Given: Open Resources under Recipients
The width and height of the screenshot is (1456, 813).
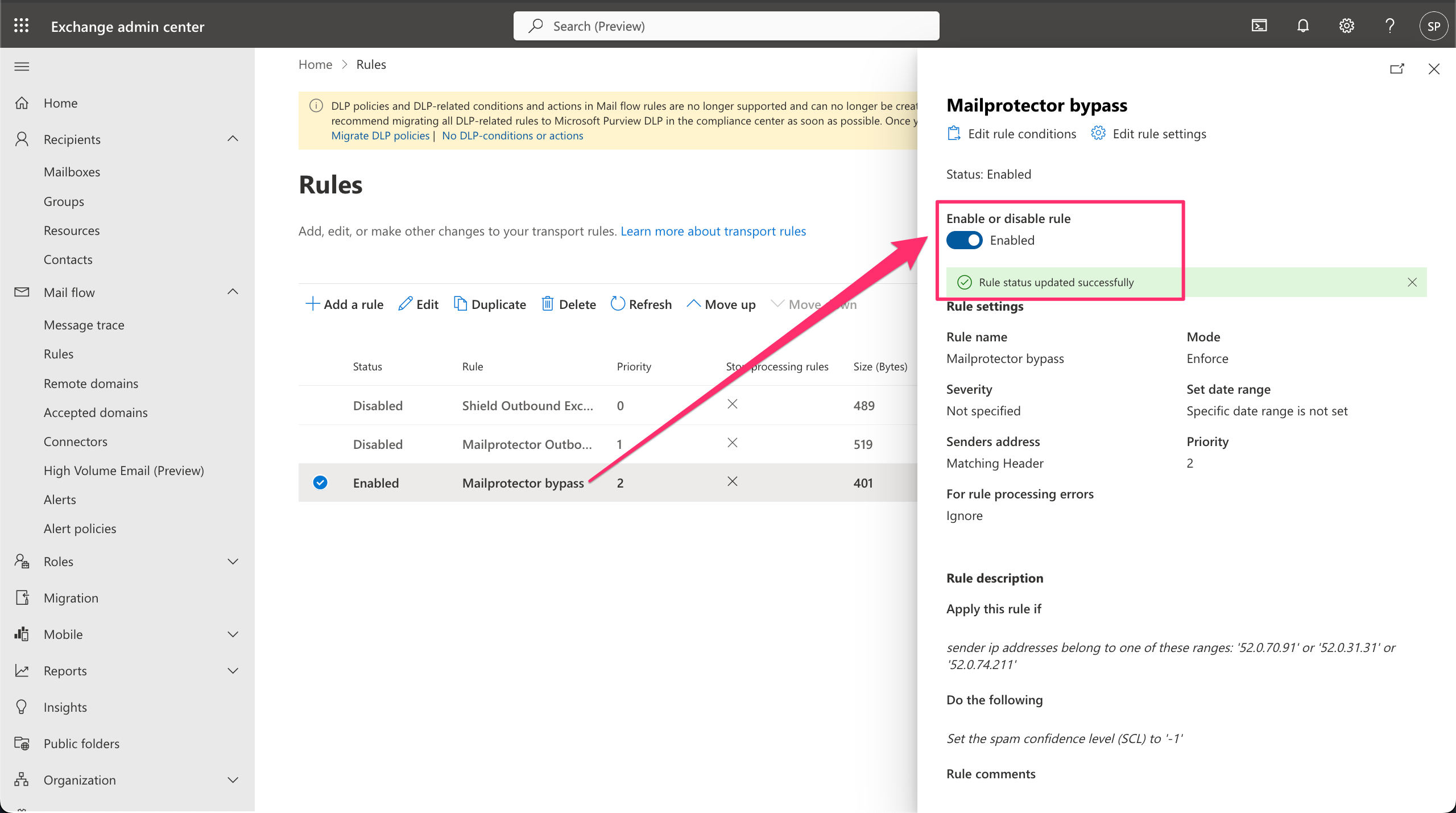Looking at the screenshot, I should coord(72,230).
